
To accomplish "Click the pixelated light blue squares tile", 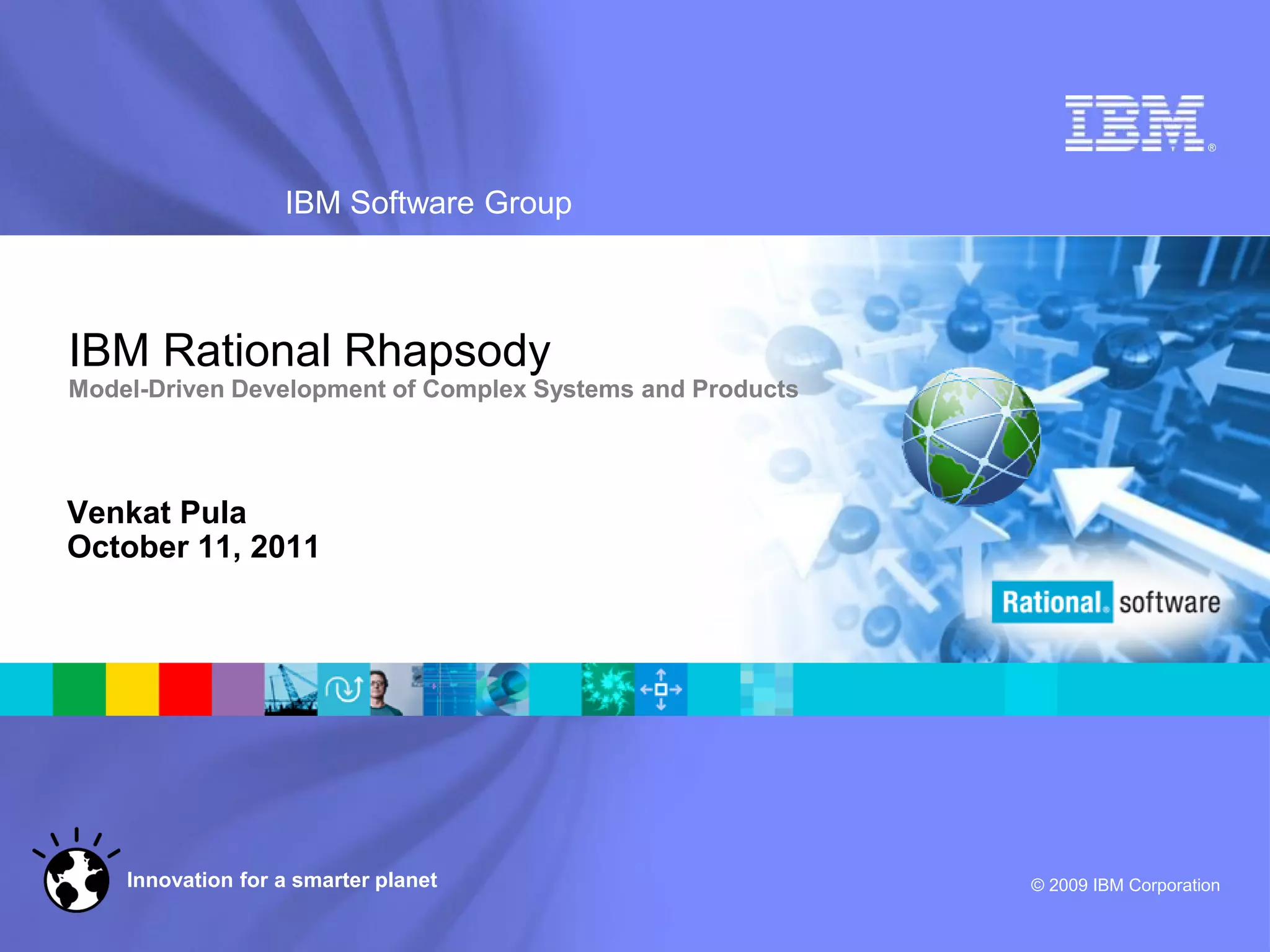I will tap(766, 689).
